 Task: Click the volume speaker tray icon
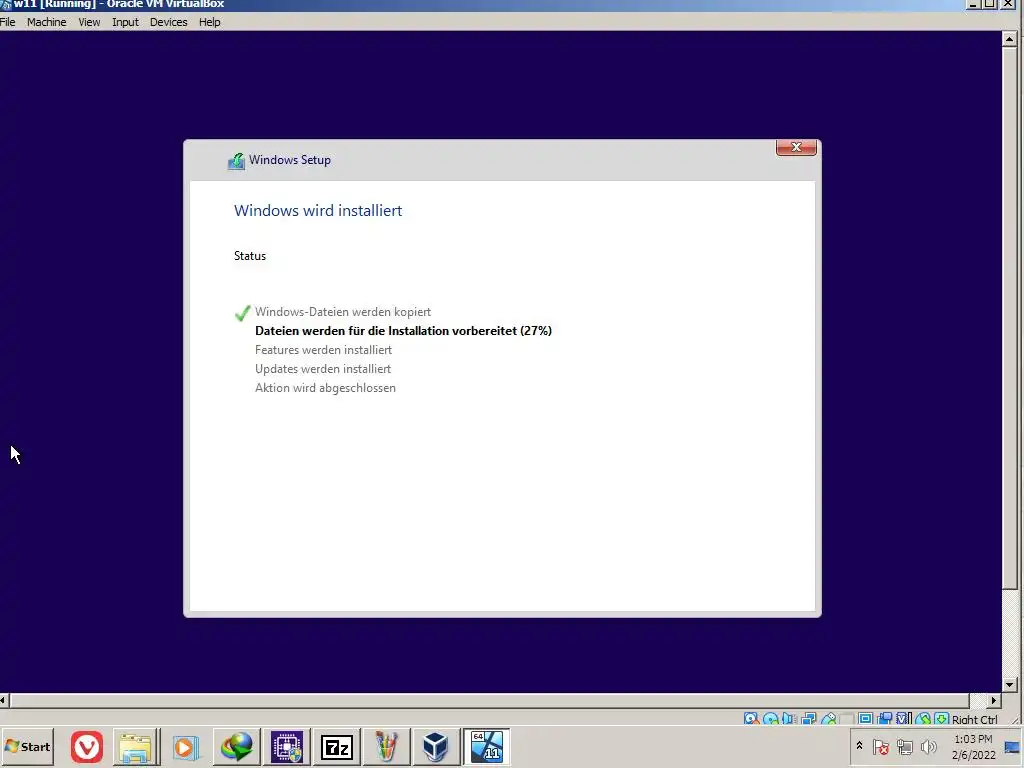[x=928, y=746]
